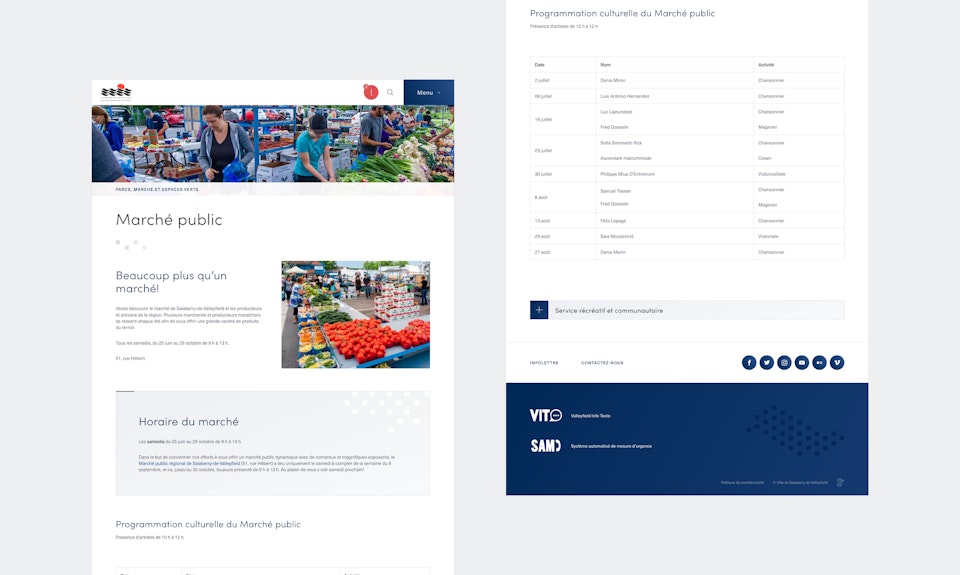Click the search magnifier icon

390,92
